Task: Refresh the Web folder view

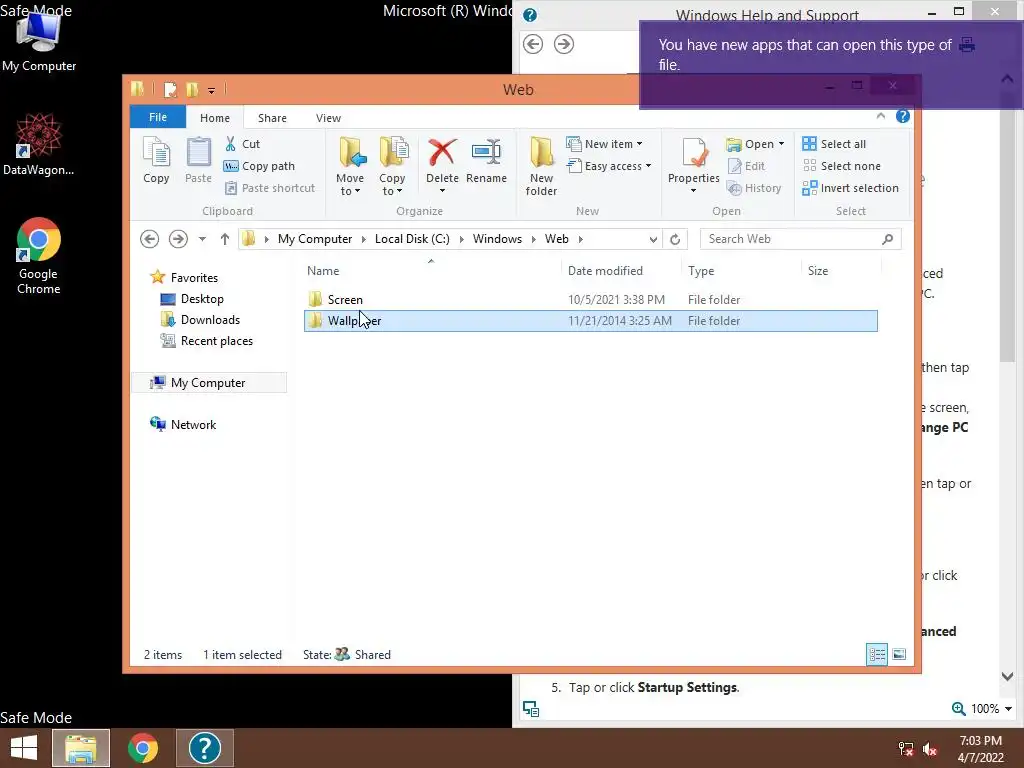Action: point(675,239)
